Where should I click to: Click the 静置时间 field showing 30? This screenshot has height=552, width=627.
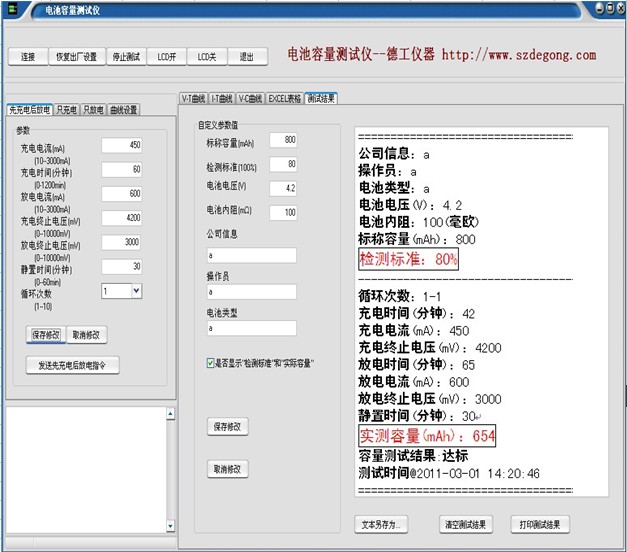[122, 266]
